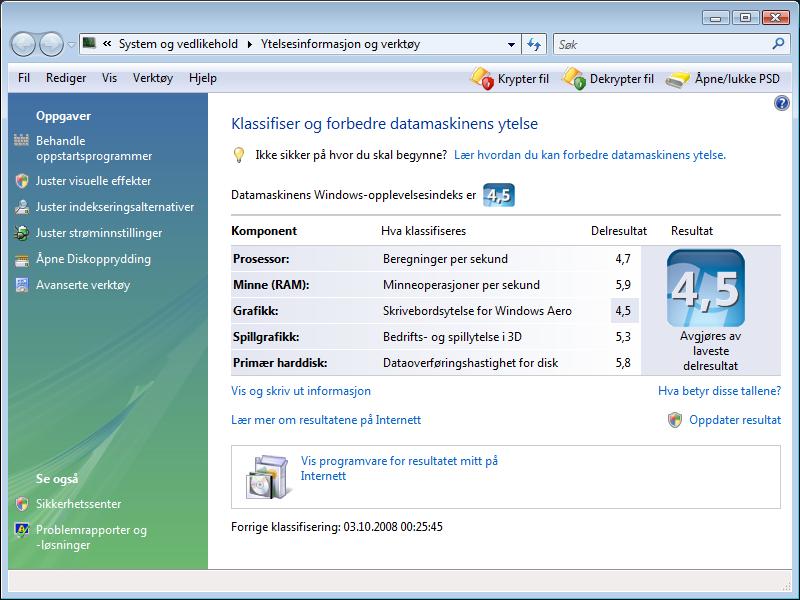Click the Problemrapporter og -løsninger icon
The image size is (800, 600).
(21, 530)
